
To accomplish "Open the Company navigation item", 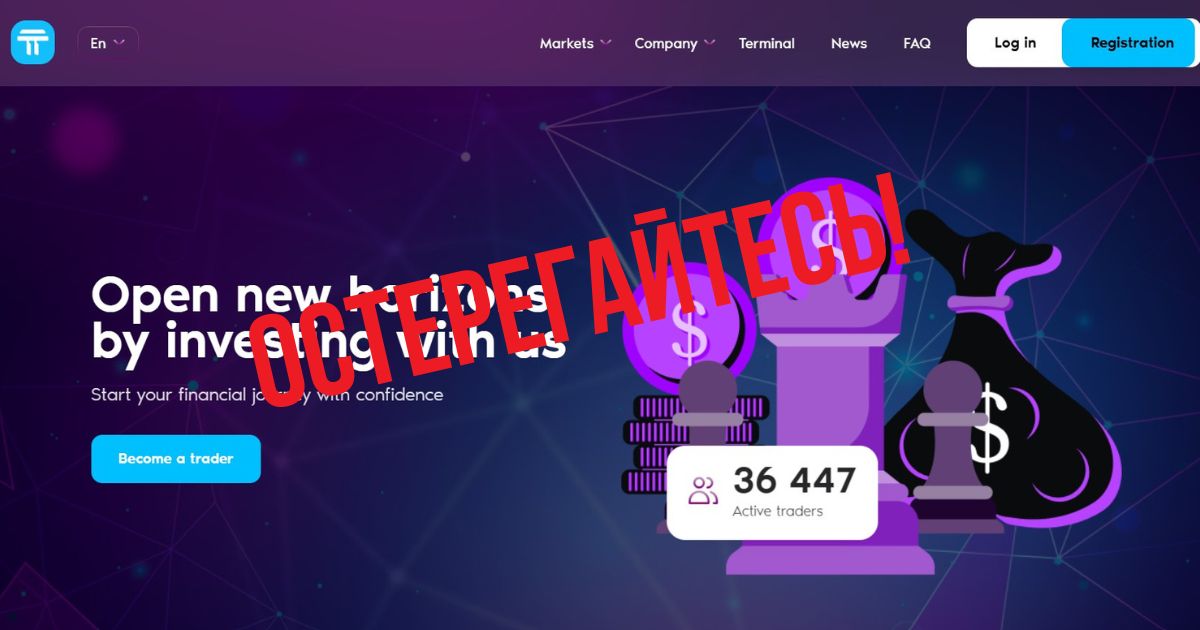I will [x=666, y=43].
